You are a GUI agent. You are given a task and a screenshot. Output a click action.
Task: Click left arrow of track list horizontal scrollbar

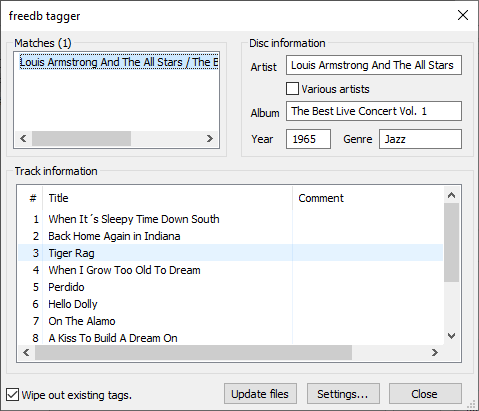pyautogui.click(x=26, y=352)
